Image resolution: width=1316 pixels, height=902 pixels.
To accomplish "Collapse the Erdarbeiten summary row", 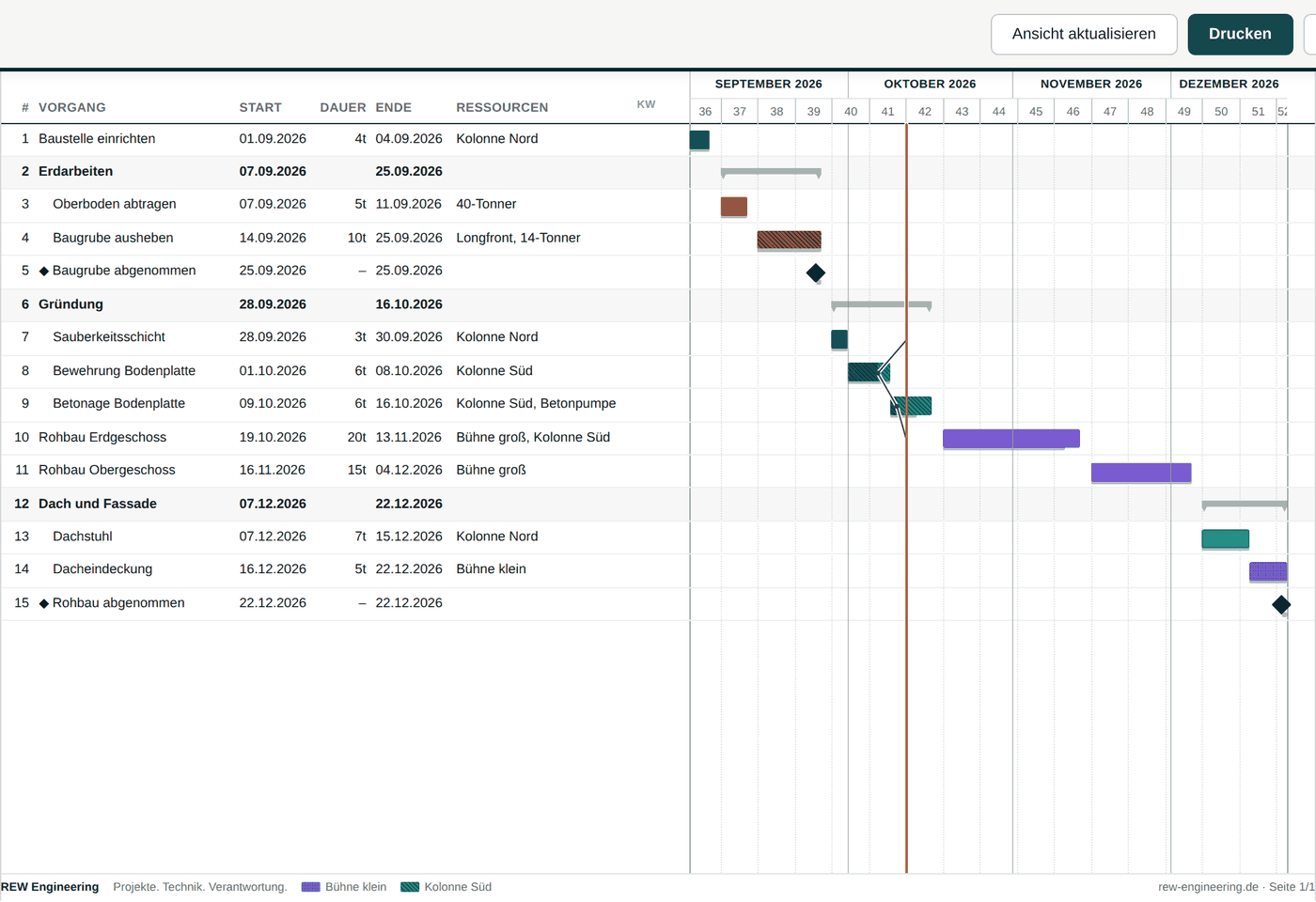I will point(76,171).
